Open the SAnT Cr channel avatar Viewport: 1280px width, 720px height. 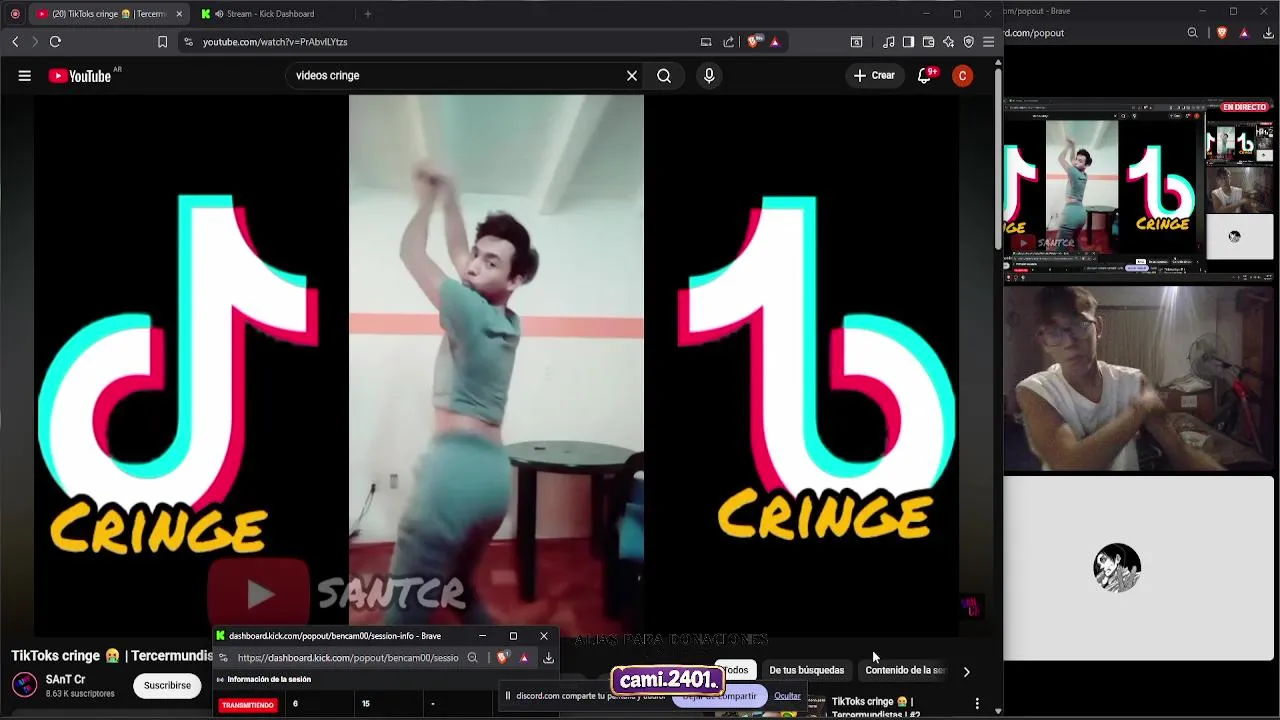[24, 685]
